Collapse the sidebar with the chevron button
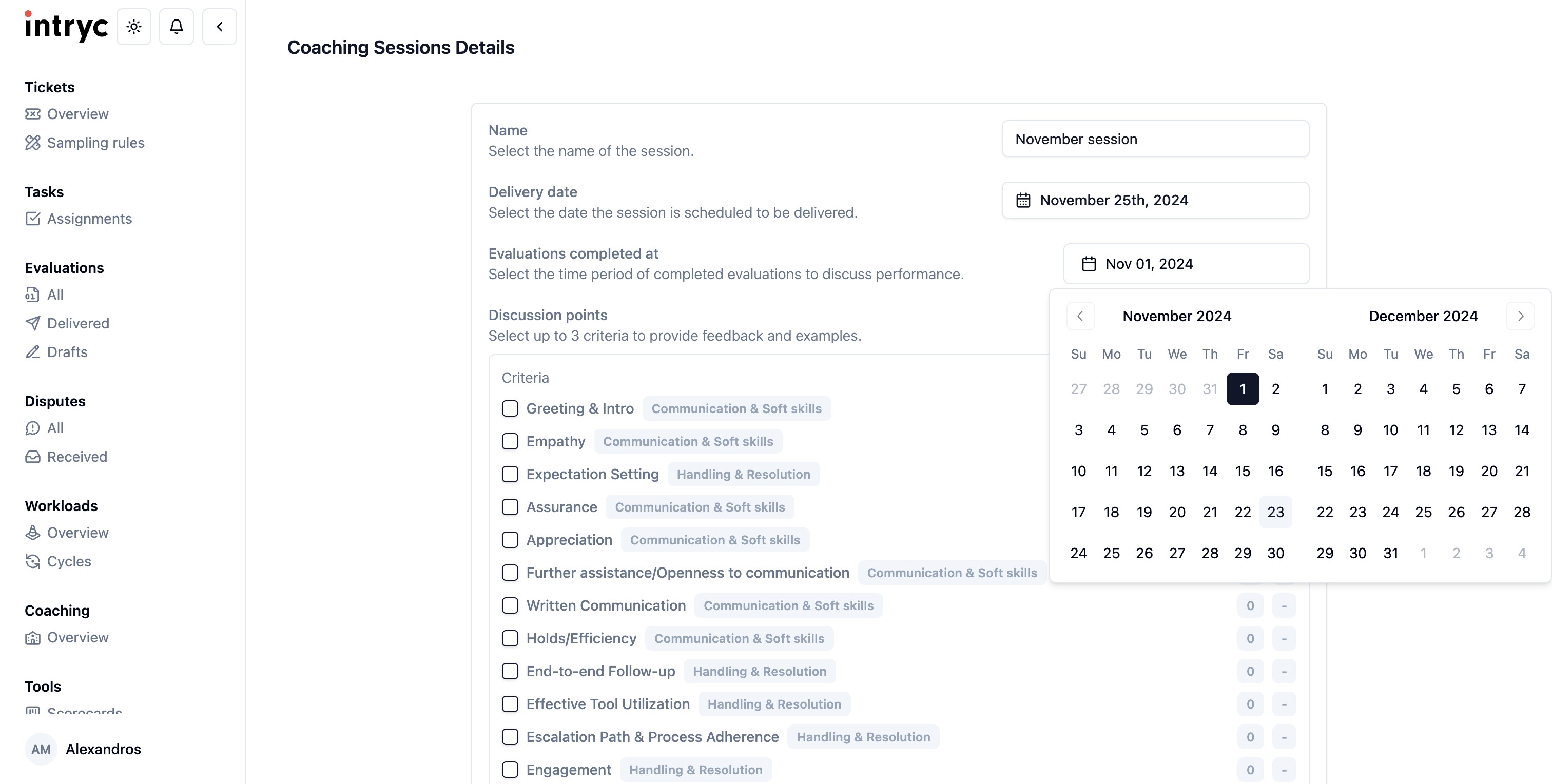1552x784 pixels. tap(219, 27)
